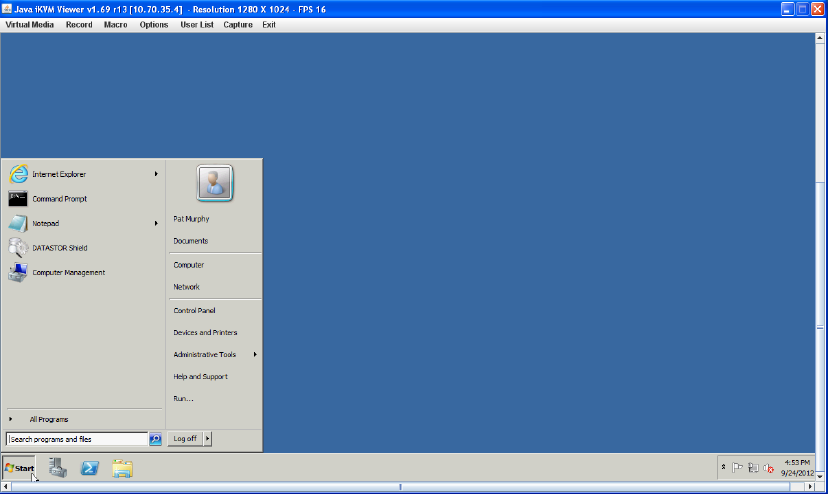Open Control Panel
Viewport: 828px width, 494px height.
(194, 311)
